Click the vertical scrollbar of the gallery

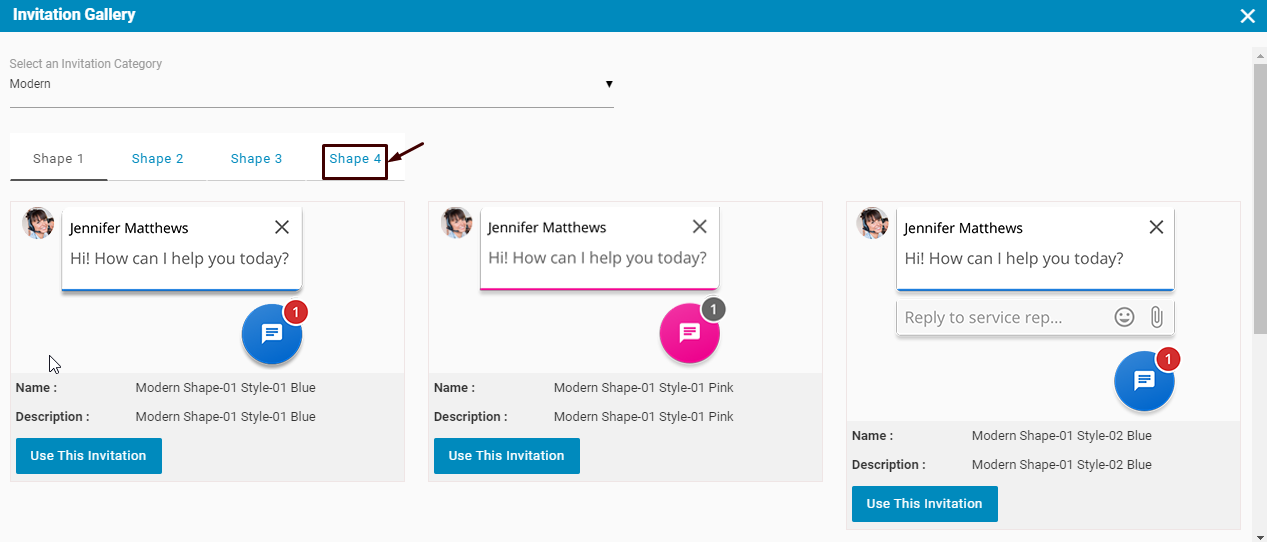tap(1259, 200)
